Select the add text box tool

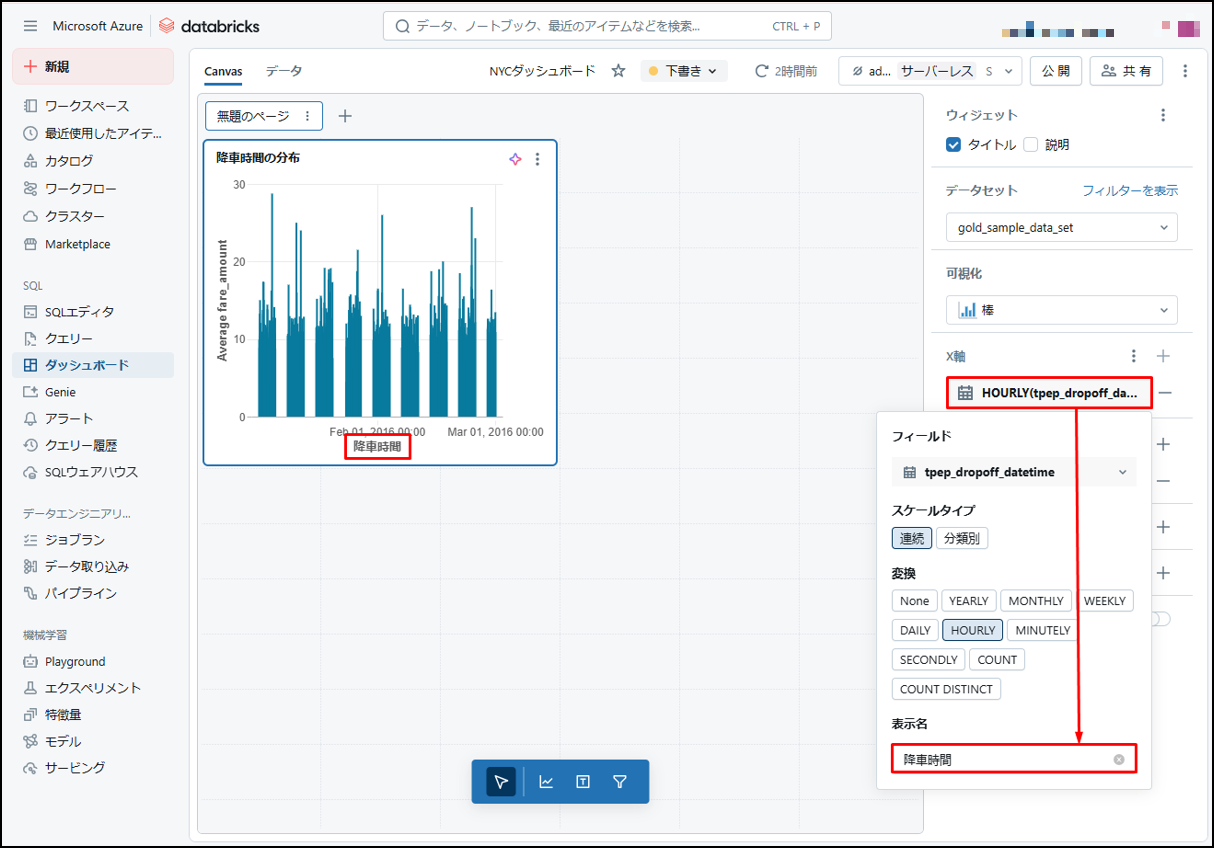(x=583, y=782)
